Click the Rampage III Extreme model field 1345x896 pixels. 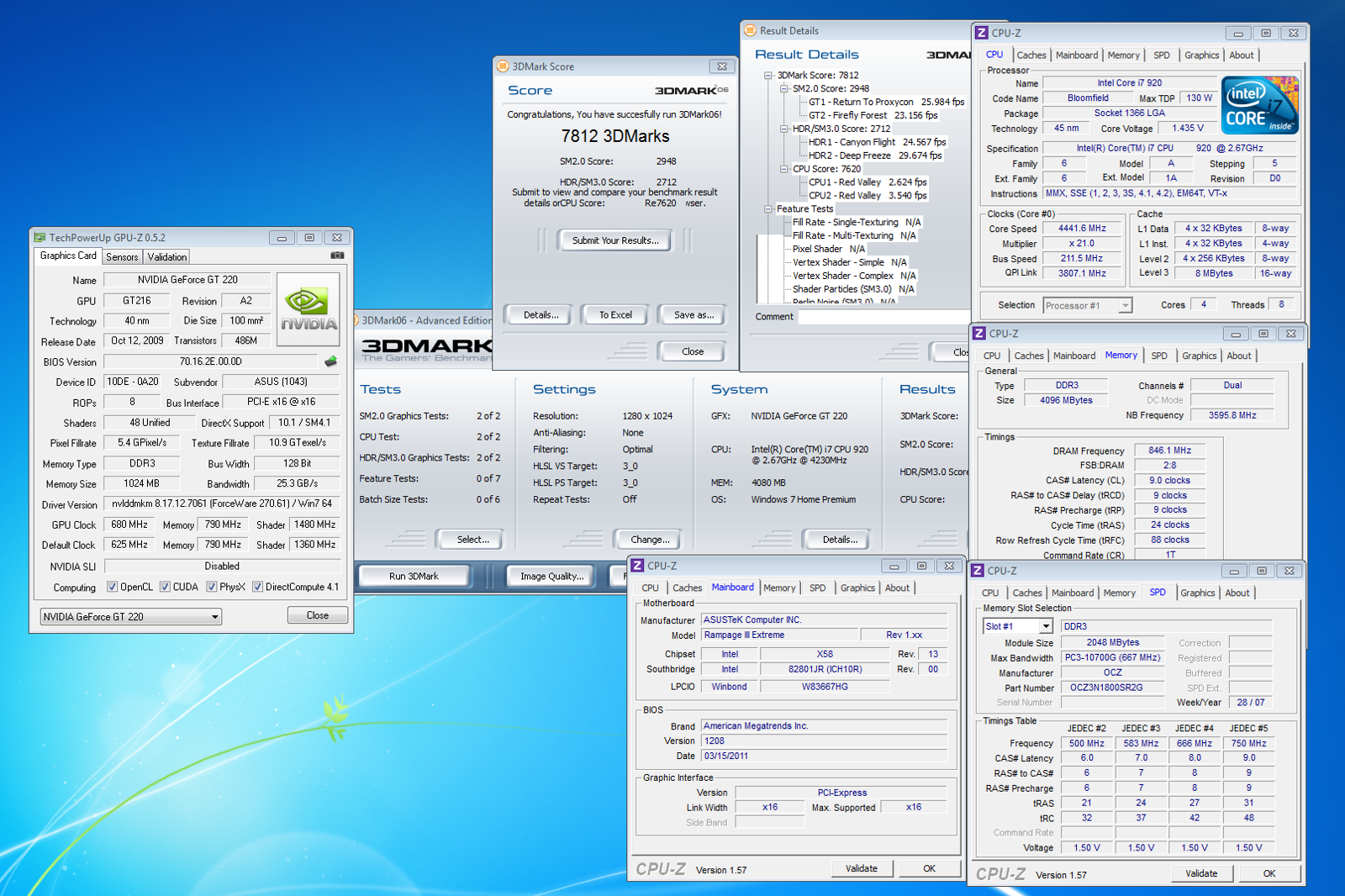(x=780, y=635)
